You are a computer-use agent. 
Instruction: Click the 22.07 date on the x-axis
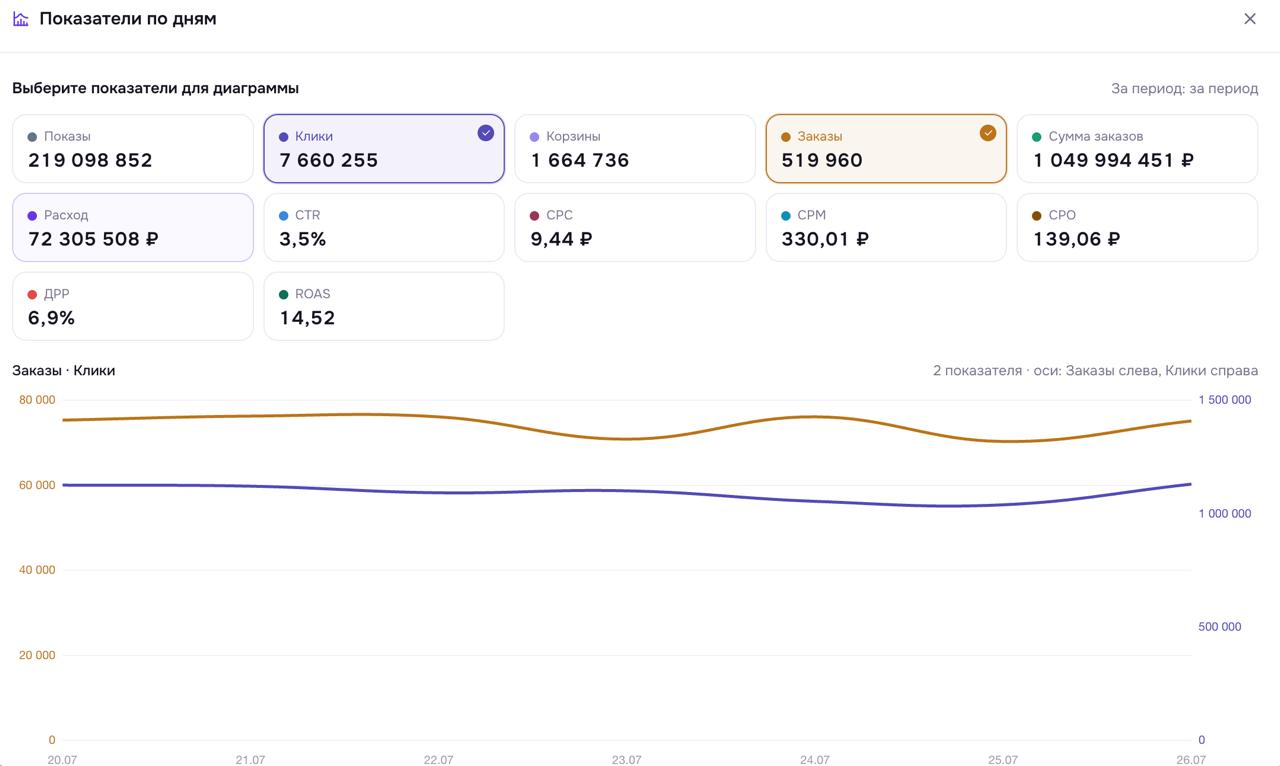pyautogui.click(x=438, y=760)
